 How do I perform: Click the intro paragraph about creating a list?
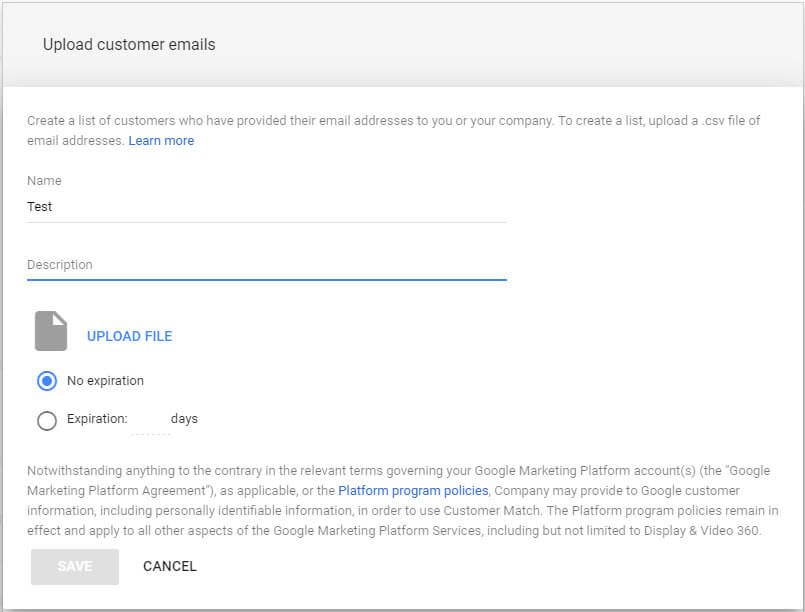[393, 121]
